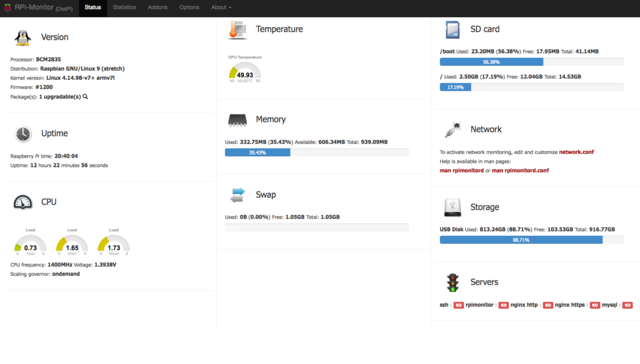The width and height of the screenshot is (640, 364).
Task: Open the Status tab
Action: point(93,7)
